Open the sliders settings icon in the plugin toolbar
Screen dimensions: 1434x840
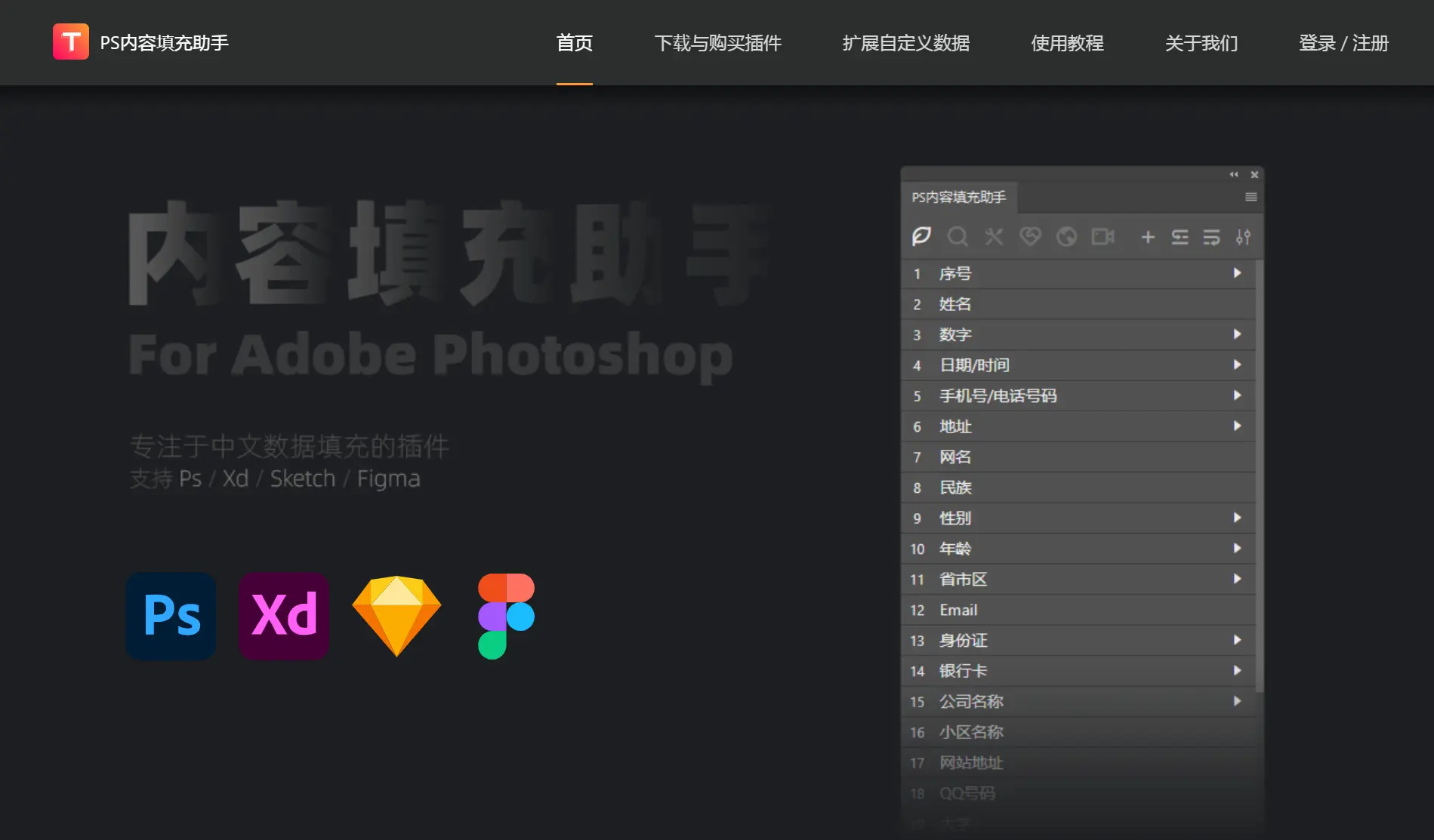(1243, 238)
